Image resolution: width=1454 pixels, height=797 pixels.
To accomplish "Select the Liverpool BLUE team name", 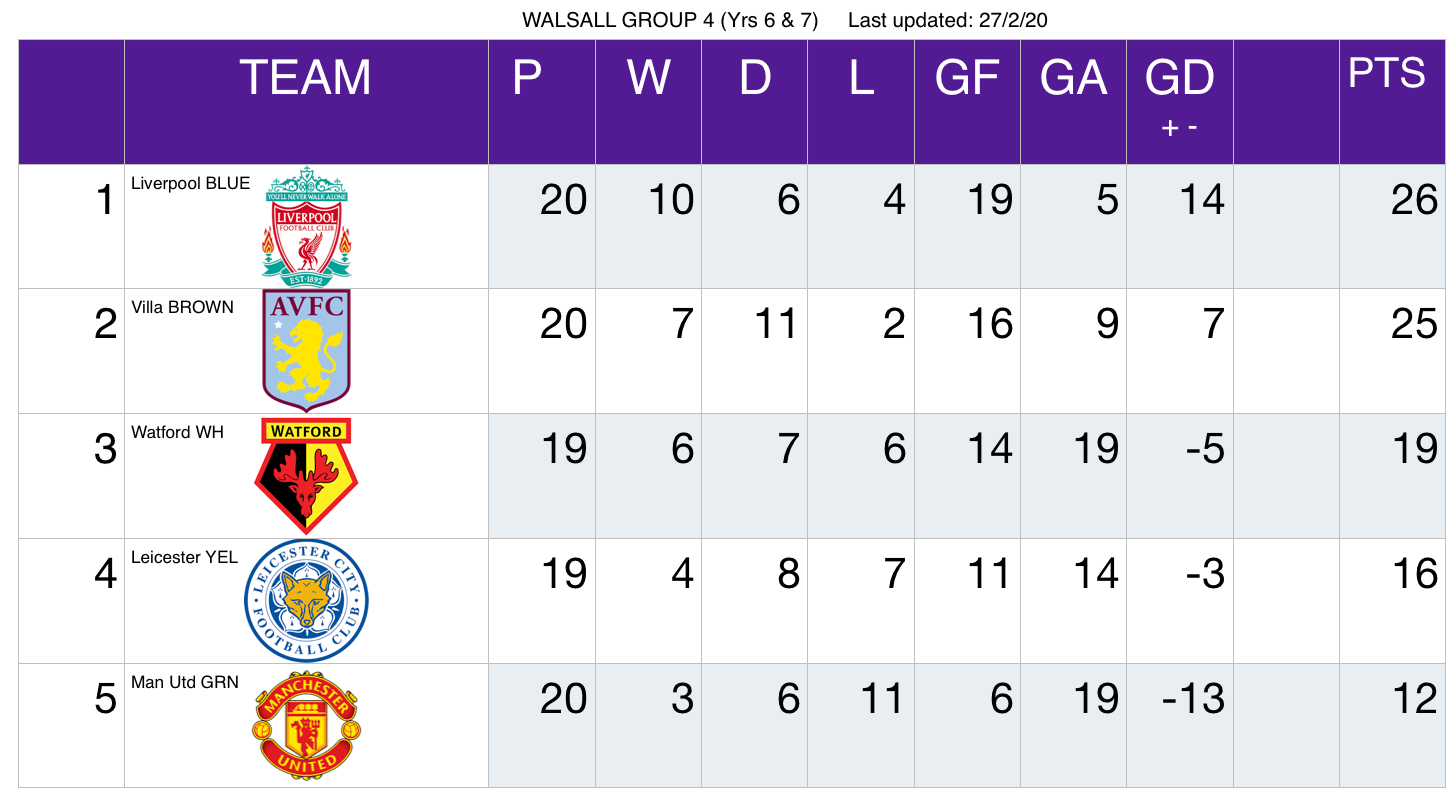I will pyautogui.click(x=190, y=183).
